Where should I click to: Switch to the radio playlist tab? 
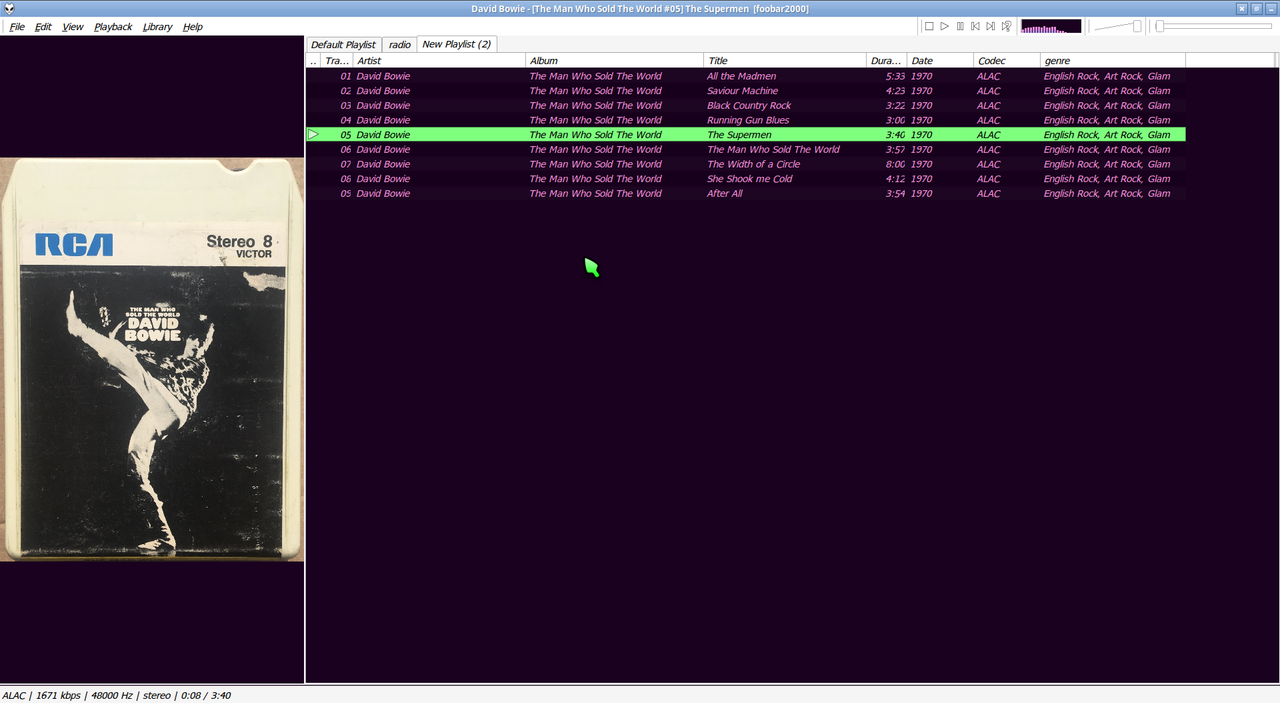pos(400,44)
